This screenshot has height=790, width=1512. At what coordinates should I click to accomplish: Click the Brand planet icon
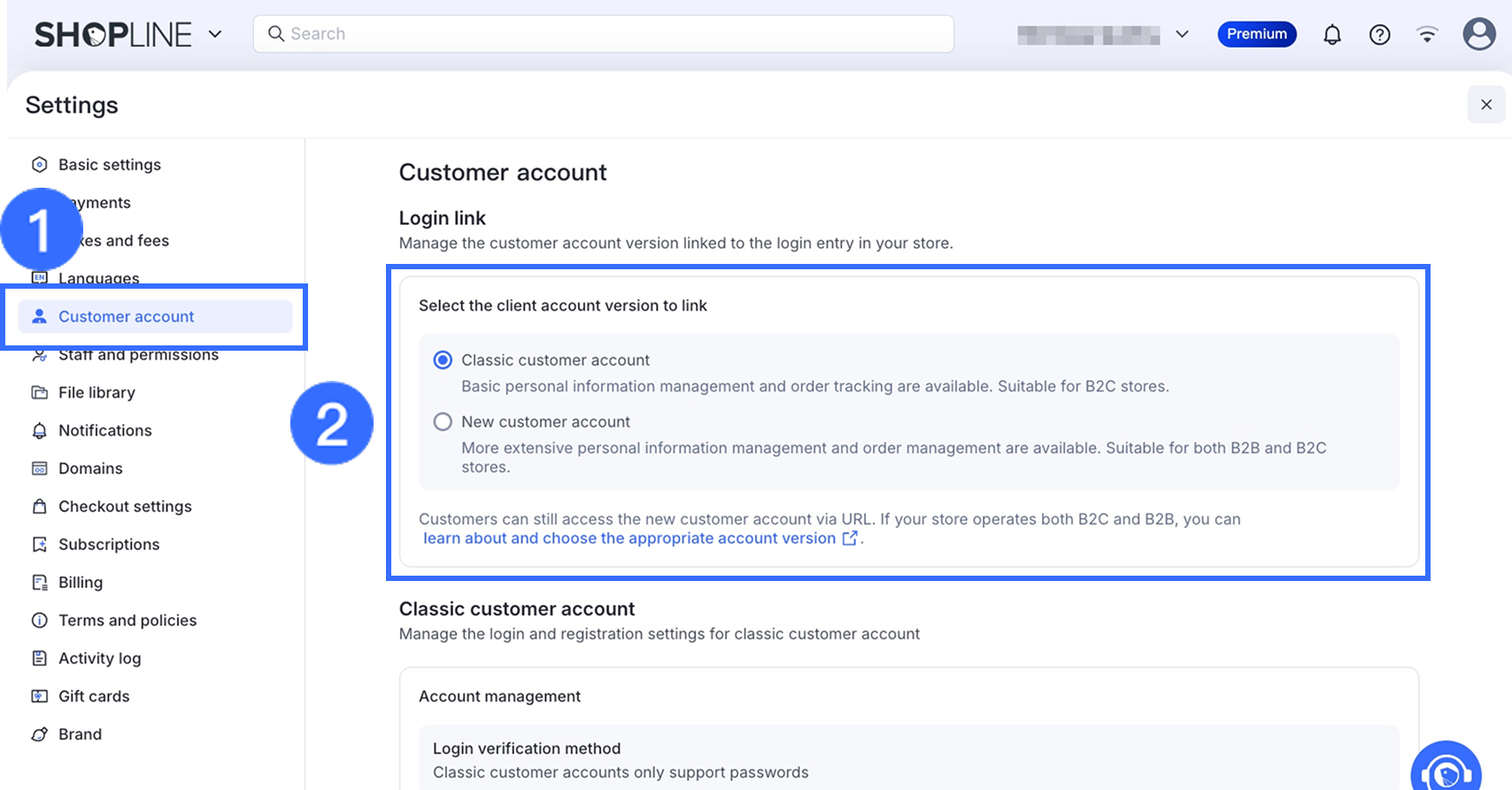click(x=40, y=734)
